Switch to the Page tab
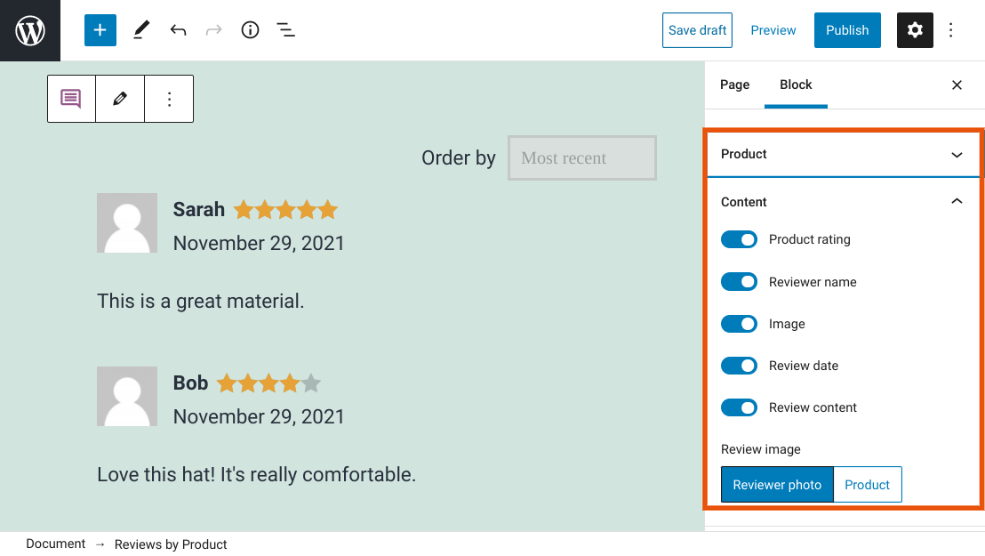This screenshot has width=985, height=556. (735, 85)
